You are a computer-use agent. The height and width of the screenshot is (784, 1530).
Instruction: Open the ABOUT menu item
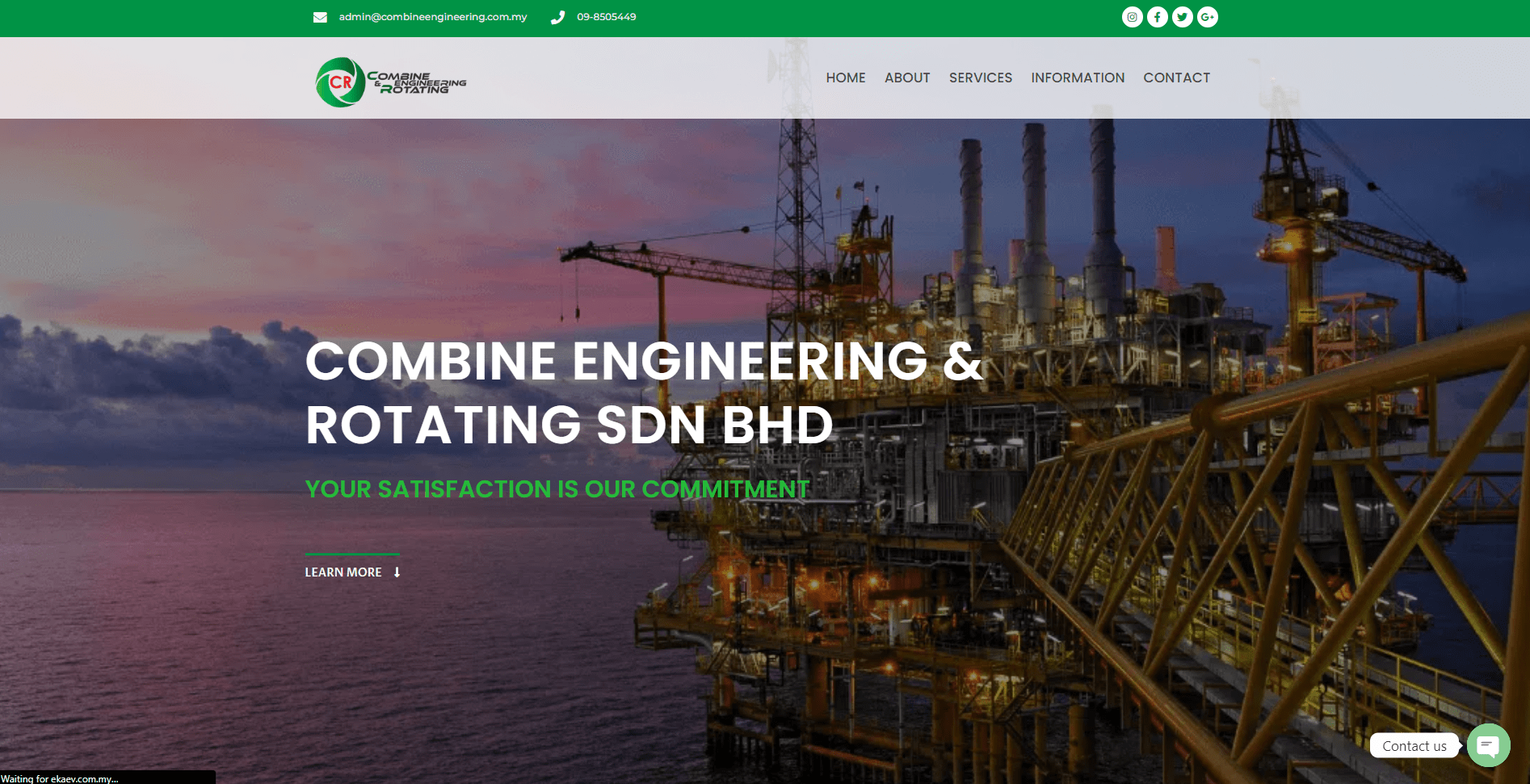point(907,78)
